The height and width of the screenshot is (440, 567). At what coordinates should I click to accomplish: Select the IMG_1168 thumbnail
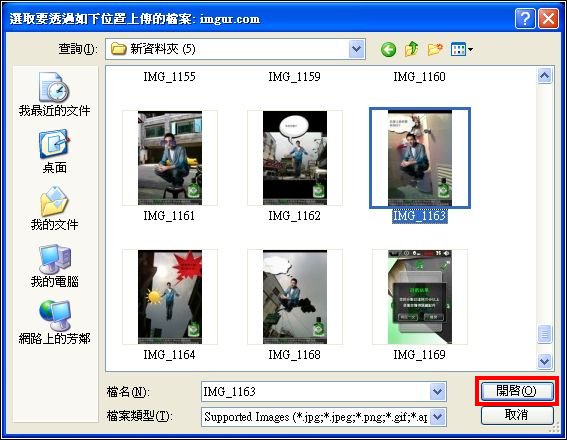click(x=295, y=297)
